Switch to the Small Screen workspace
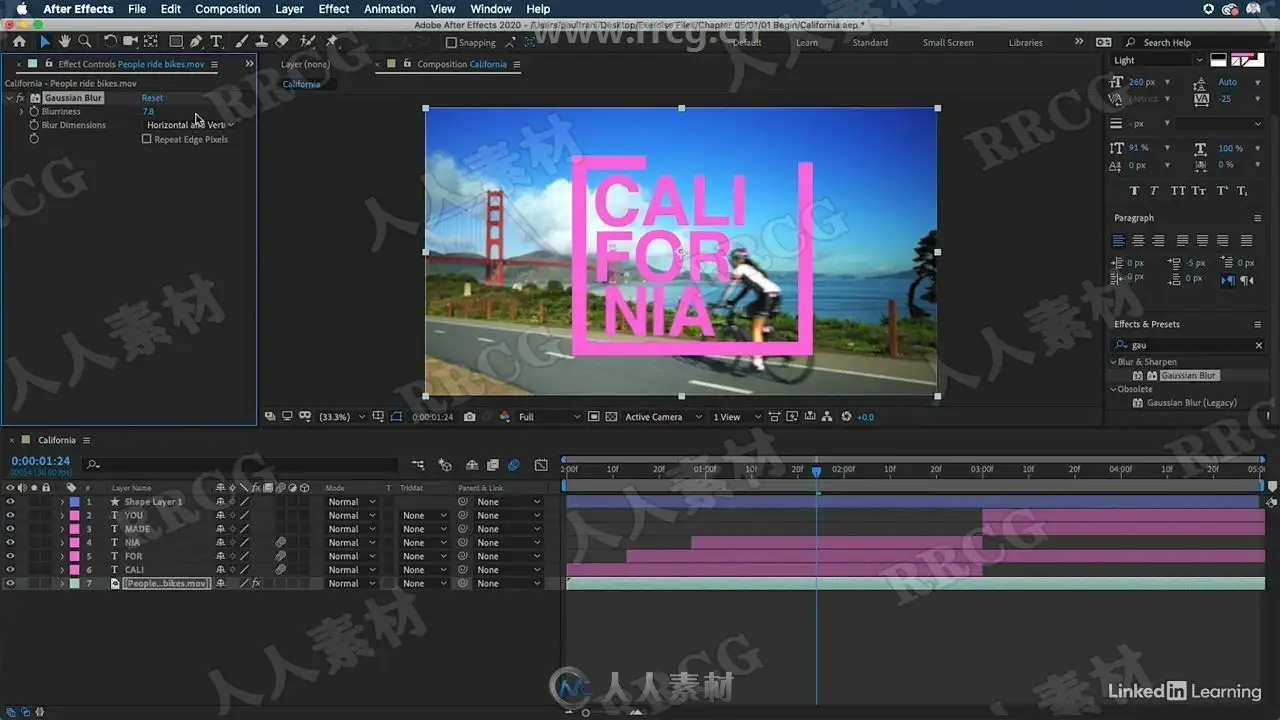Viewport: 1280px width, 720px height. (947, 43)
